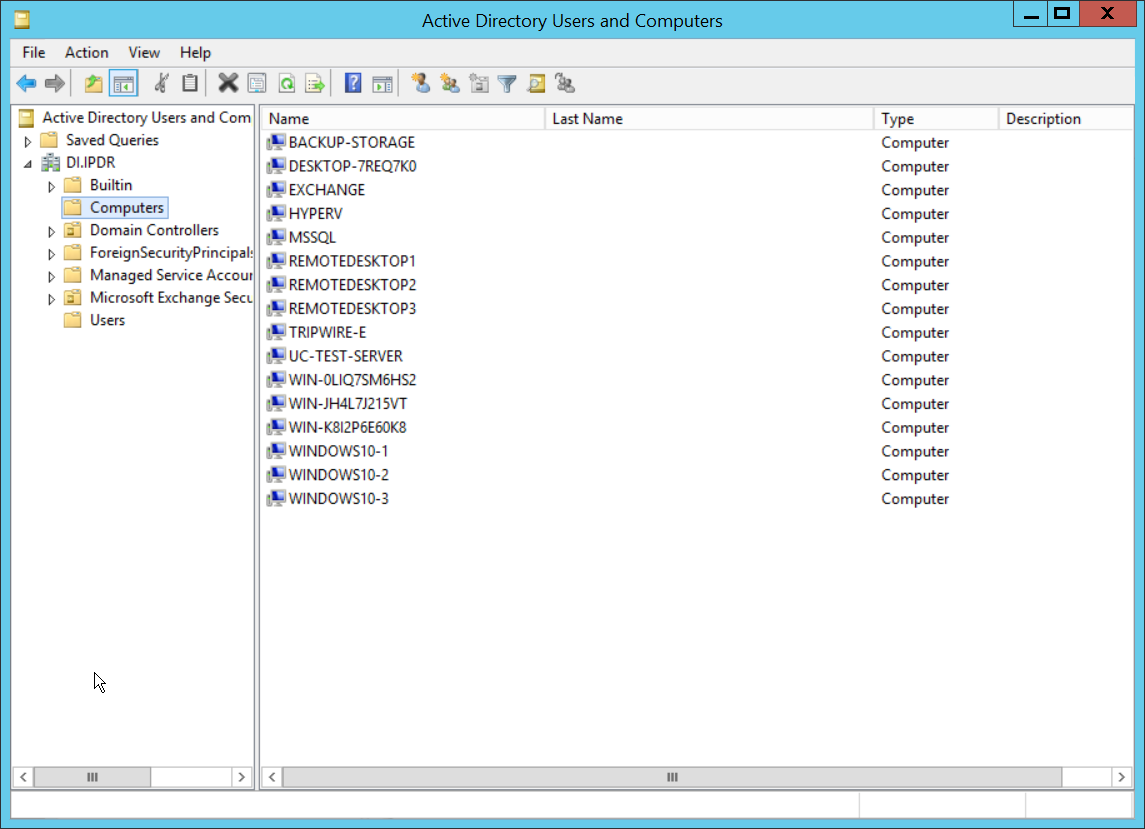Click the DI.IPDR domain icon
1145x829 pixels.
coord(50,162)
